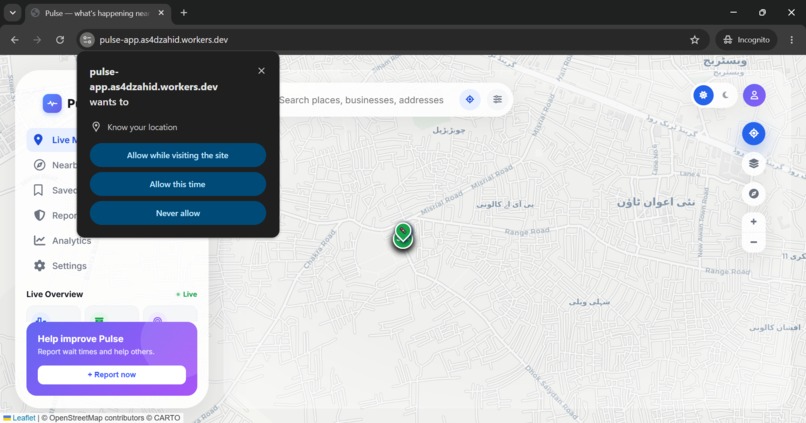Click the Live status indicator

coord(187,295)
